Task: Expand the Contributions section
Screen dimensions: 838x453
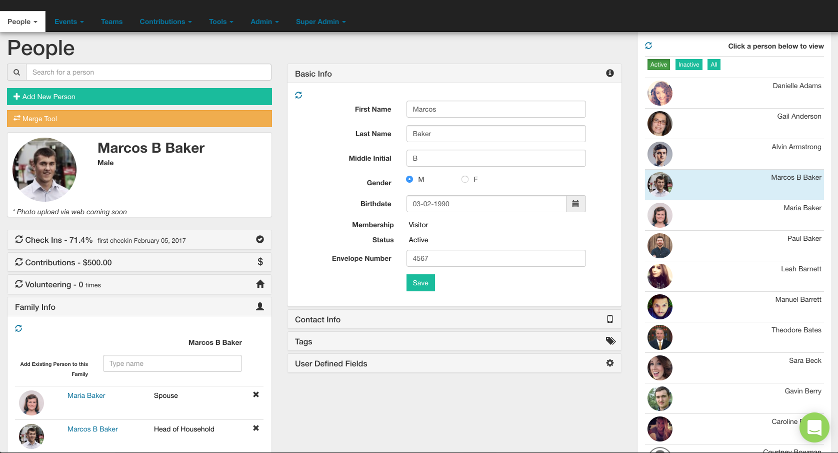Action: point(139,262)
